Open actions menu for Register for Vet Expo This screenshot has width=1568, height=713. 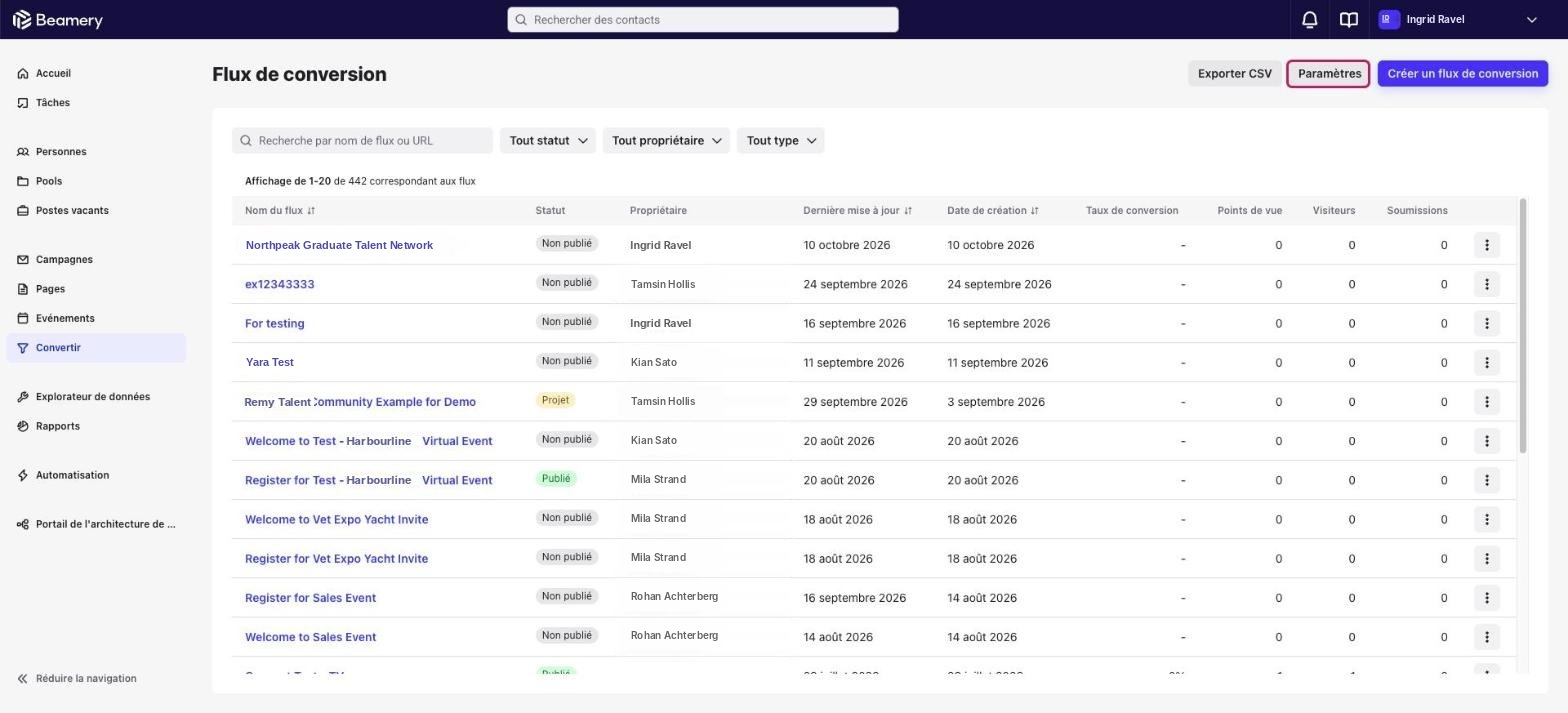[1487, 558]
